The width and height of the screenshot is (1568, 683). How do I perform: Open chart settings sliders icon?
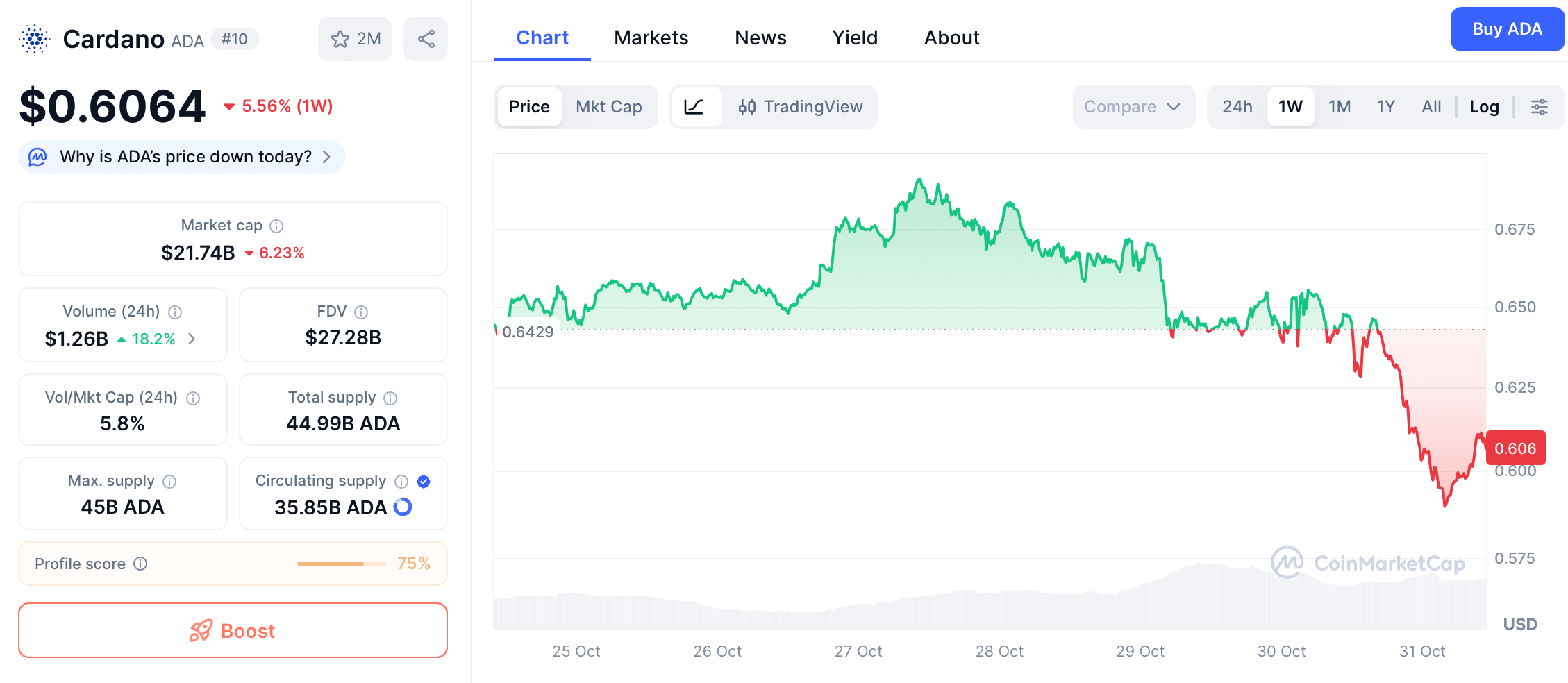tap(1539, 107)
